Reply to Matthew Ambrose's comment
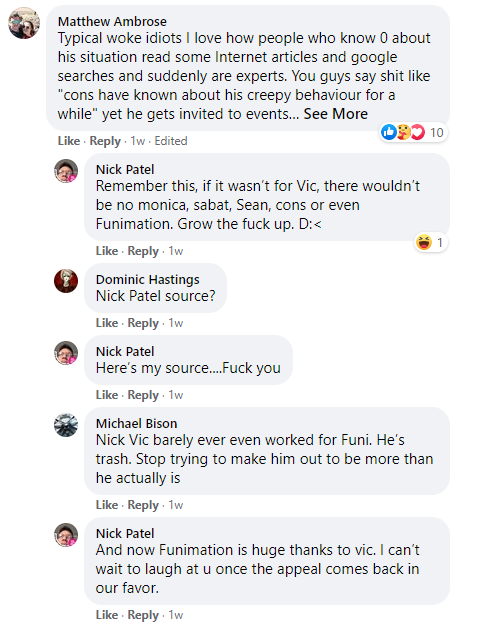 point(105,141)
